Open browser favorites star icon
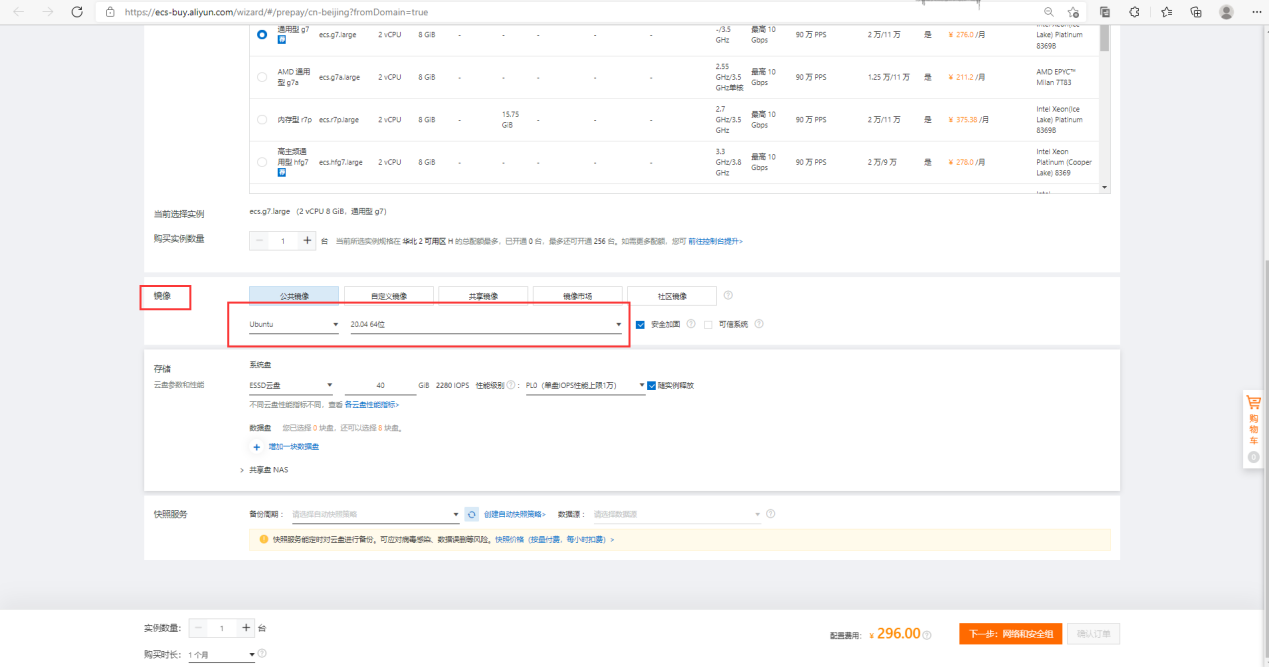The height and width of the screenshot is (667, 1269). click(1167, 12)
